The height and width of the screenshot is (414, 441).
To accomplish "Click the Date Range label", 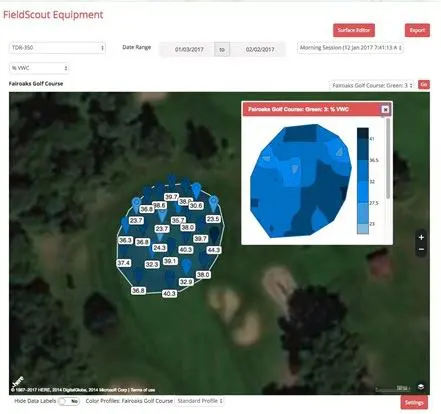I will tap(137, 47).
